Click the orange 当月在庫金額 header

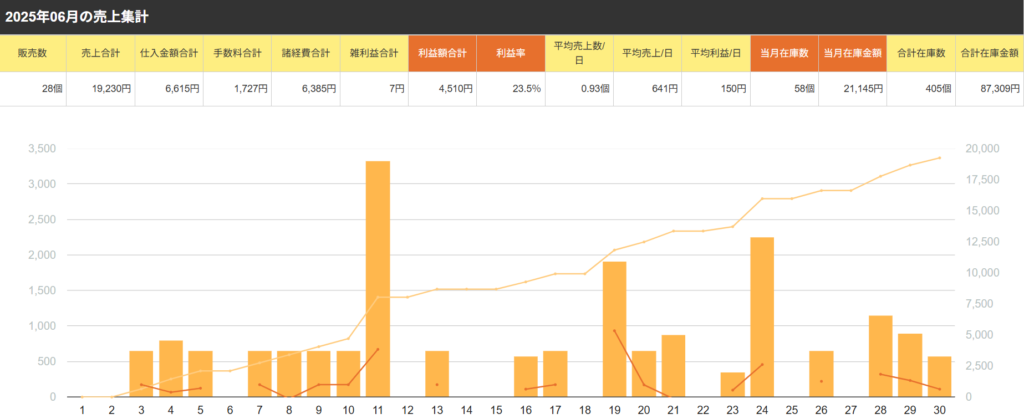click(x=853, y=54)
